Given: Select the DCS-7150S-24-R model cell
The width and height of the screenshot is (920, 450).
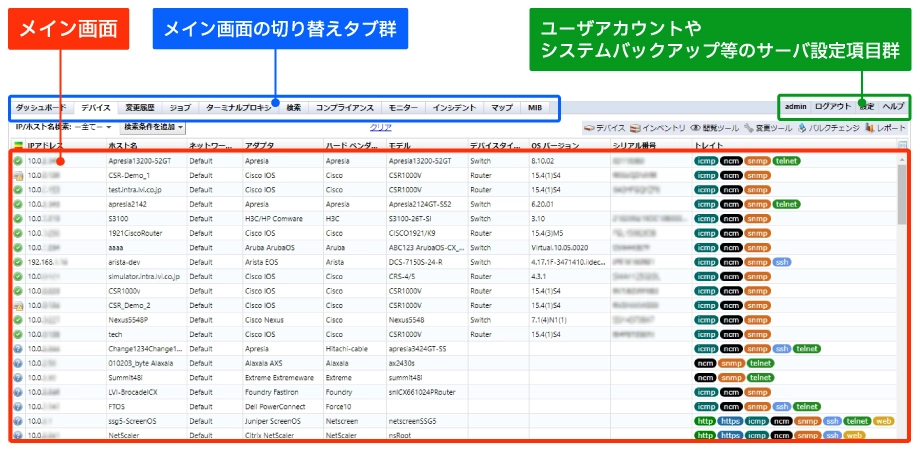Looking at the screenshot, I should [427, 262].
